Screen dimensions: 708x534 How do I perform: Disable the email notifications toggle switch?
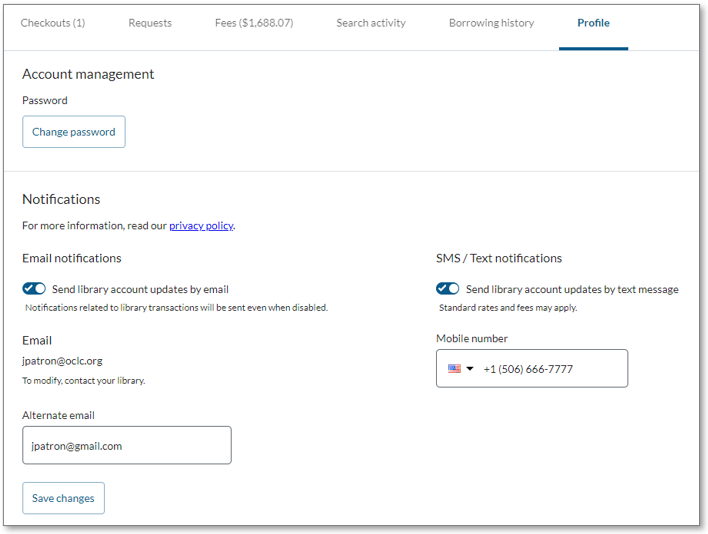(34, 289)
